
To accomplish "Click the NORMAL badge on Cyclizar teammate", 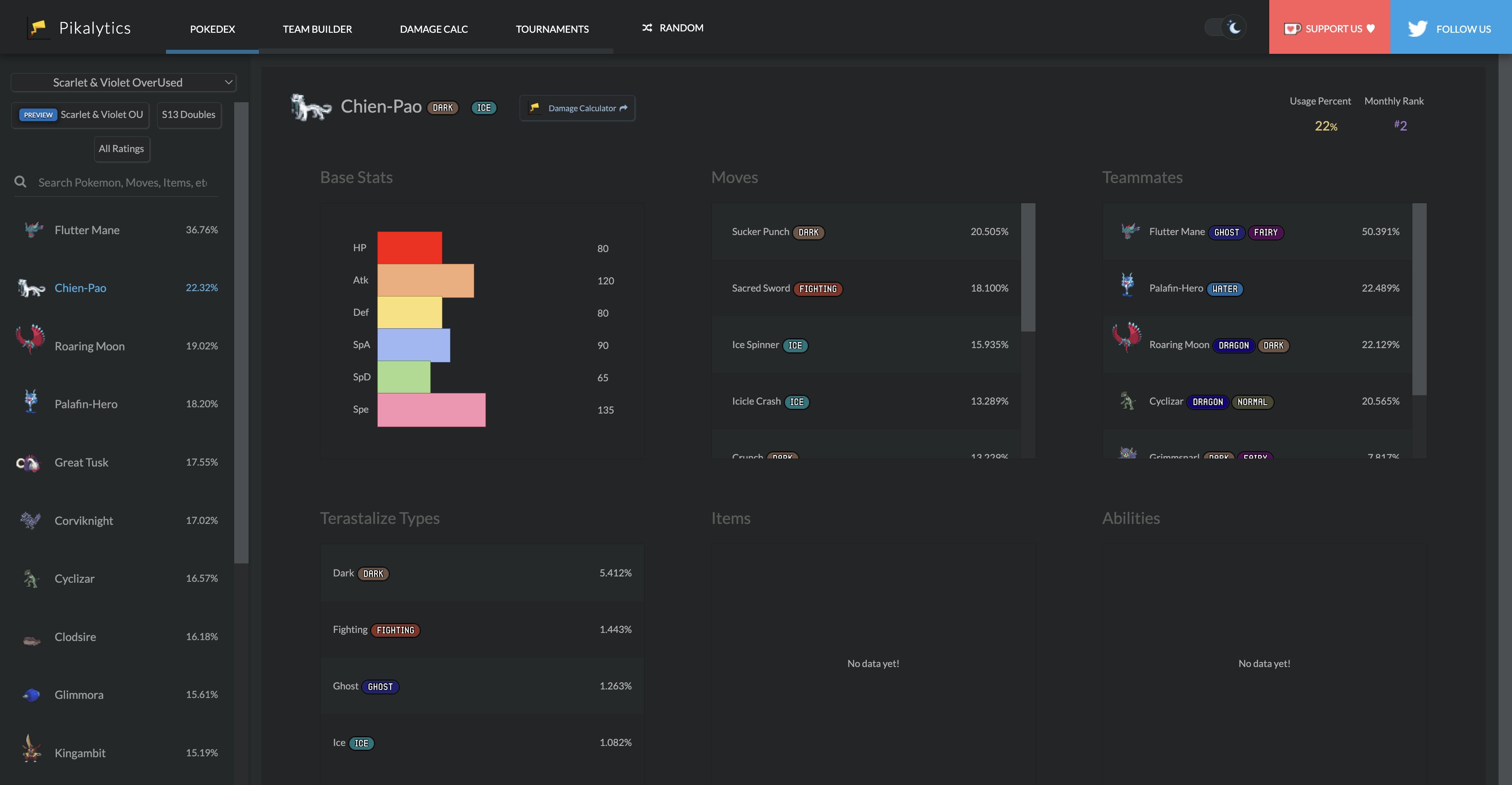I will (x=1252, y=402).
